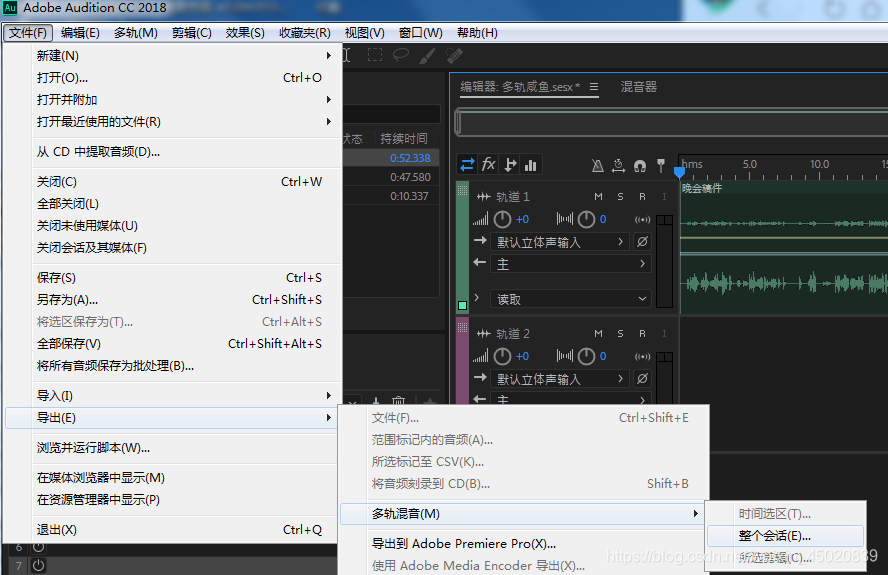Click the power icon in row 7
This screenshot has width=888, height=575.
point(38,565)
